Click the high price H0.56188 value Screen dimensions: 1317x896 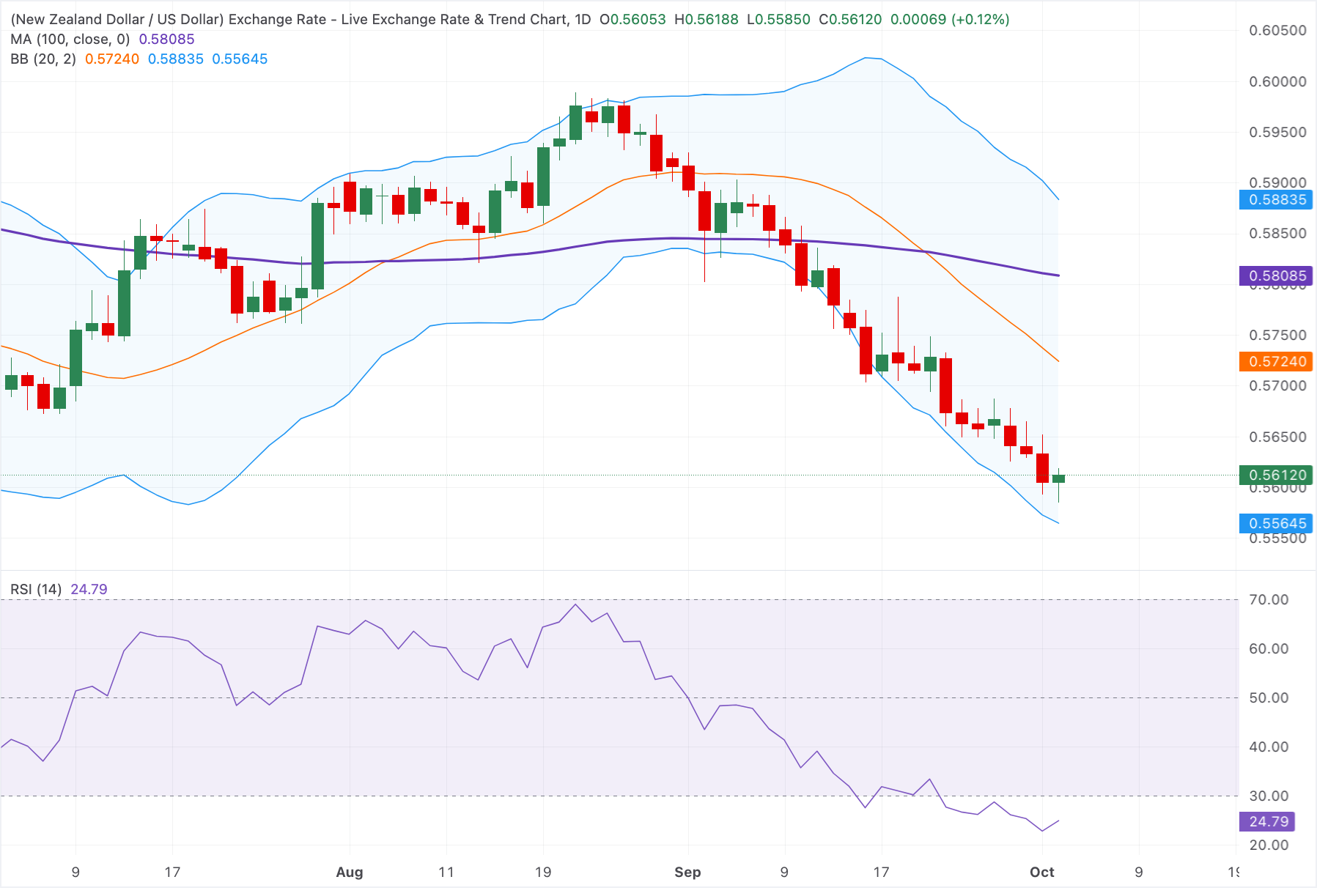707,19
